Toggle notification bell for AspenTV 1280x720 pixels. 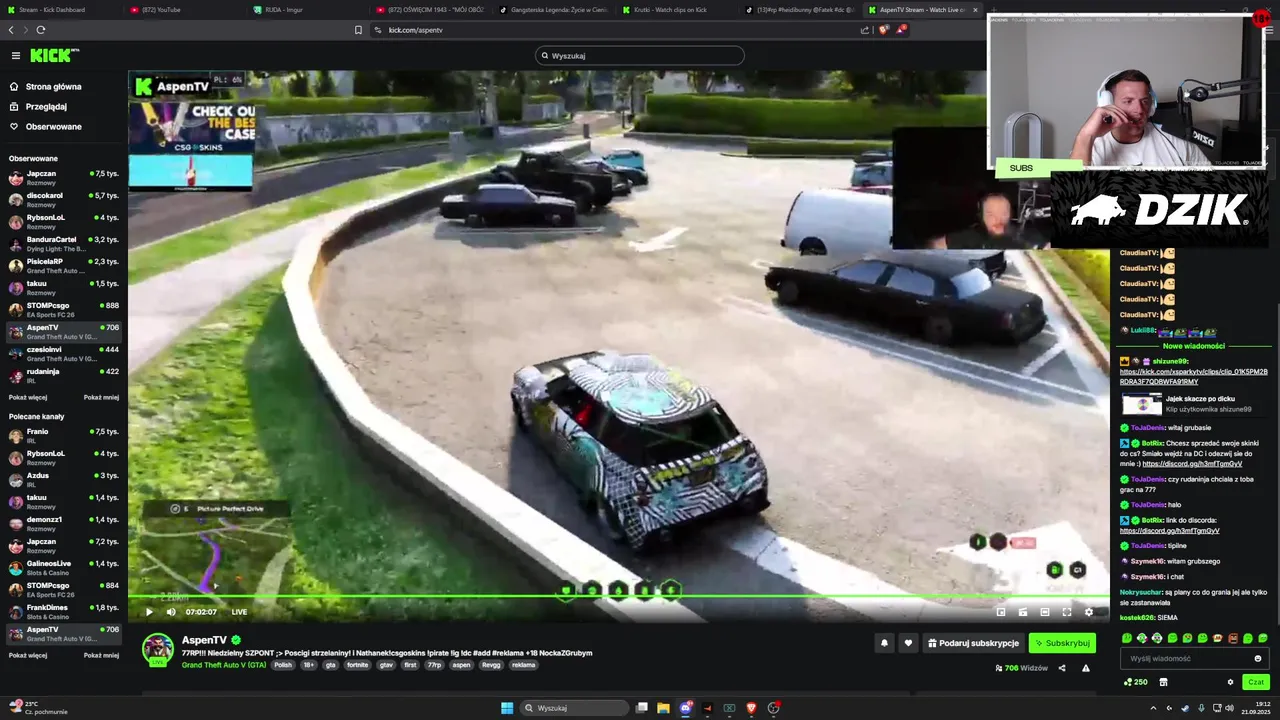(884, 643)
